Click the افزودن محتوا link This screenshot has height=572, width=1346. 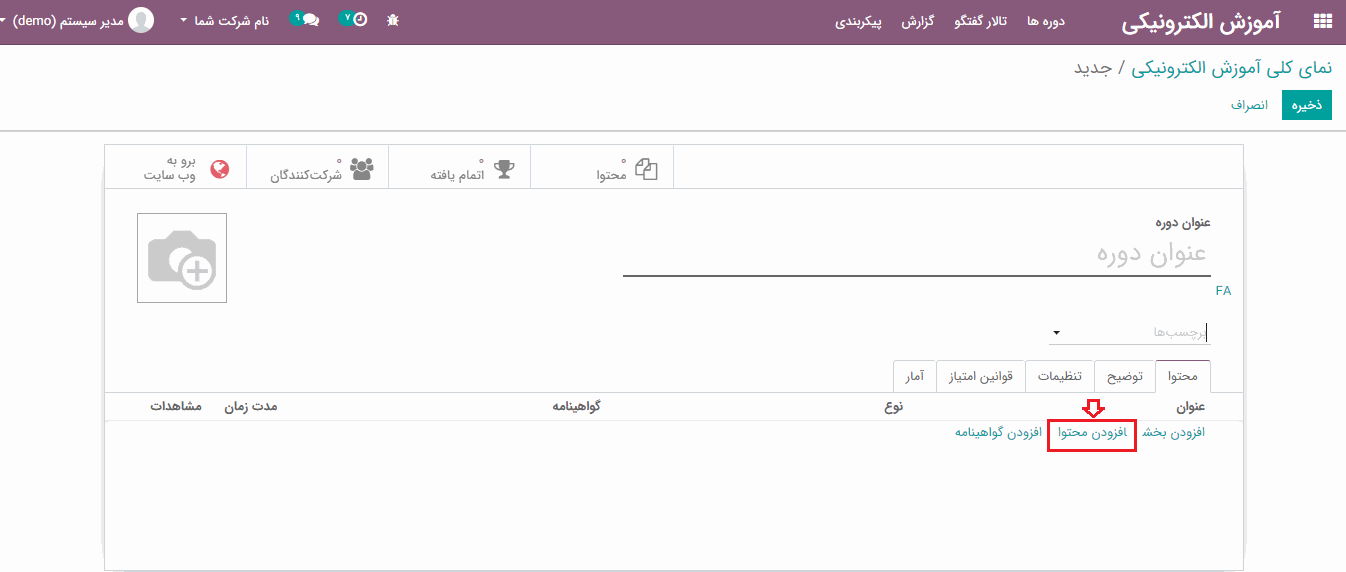click(1092, 432)
